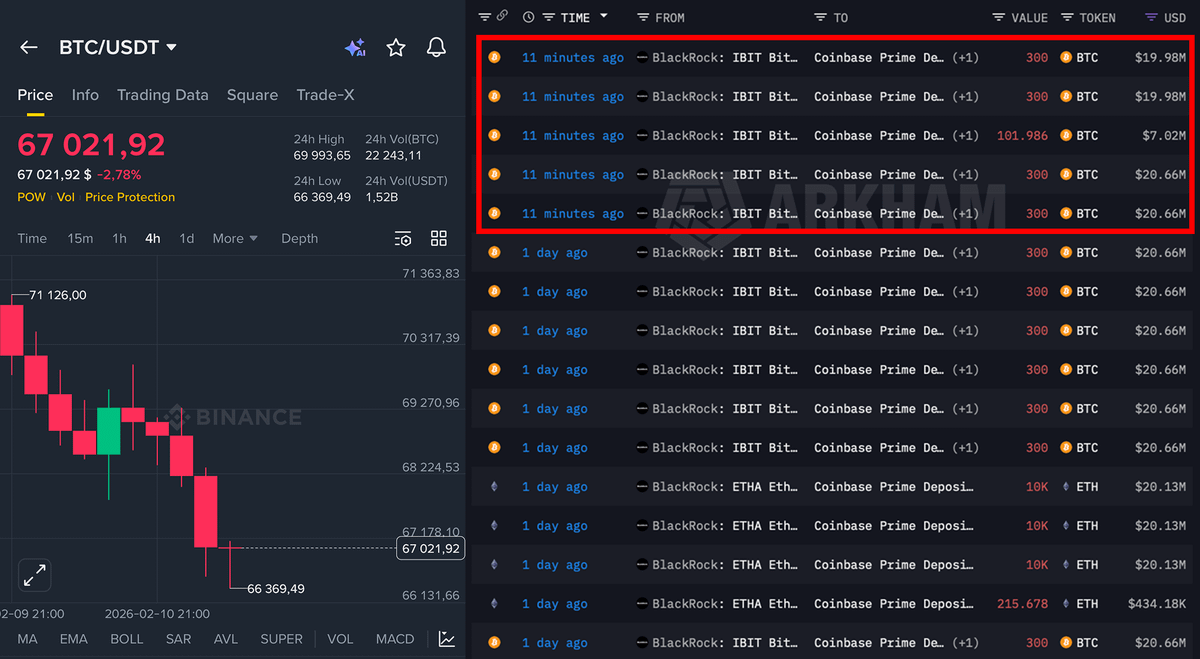The width and height of the screenshot is (1200, 659).
Task: Open indicator settings icon after MACD
Action: tap(447, 639)
